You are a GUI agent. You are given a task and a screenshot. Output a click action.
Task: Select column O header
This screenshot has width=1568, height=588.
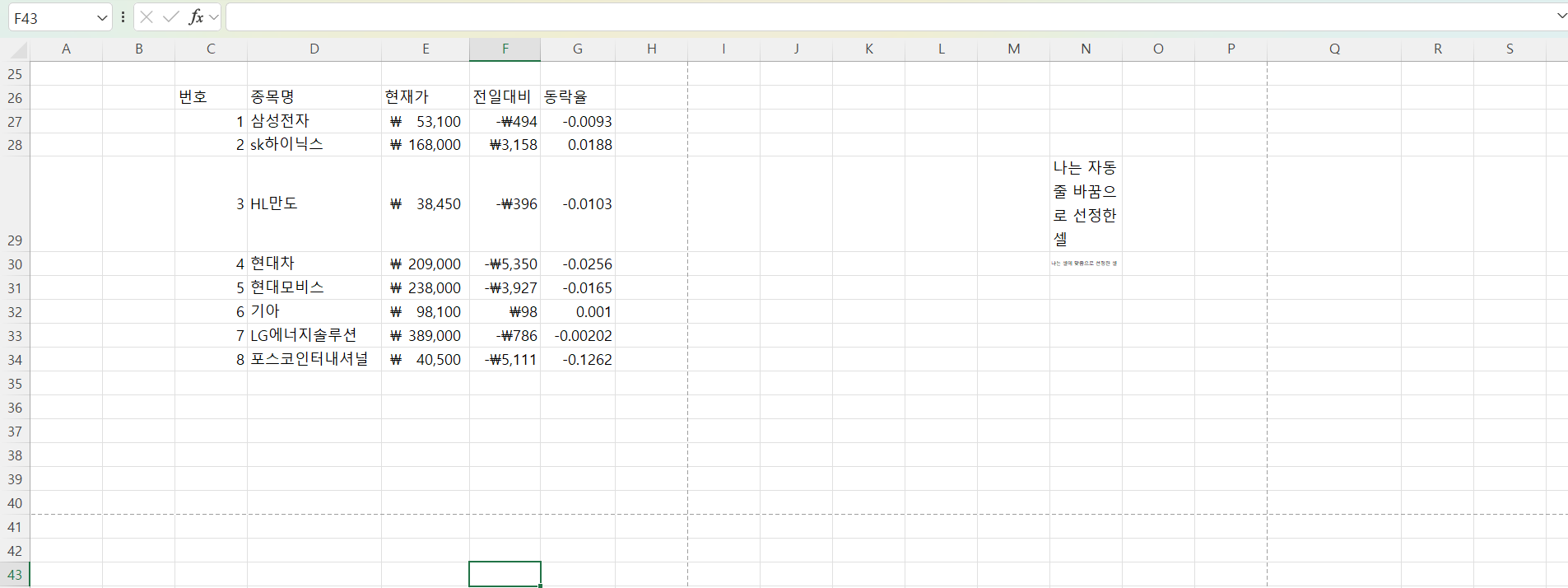coord(1158,49)
